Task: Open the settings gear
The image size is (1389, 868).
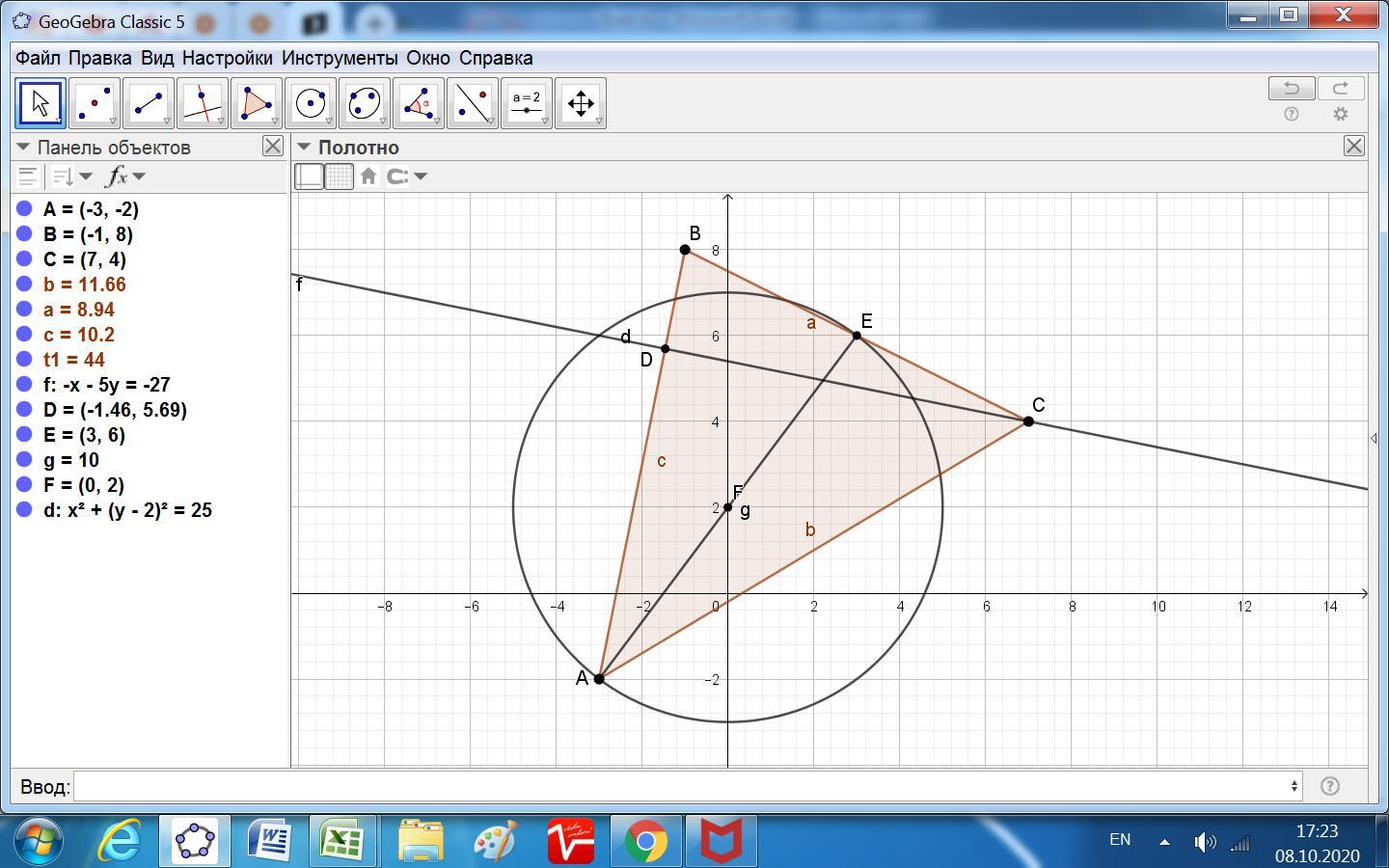Action: click(1341, 114)
